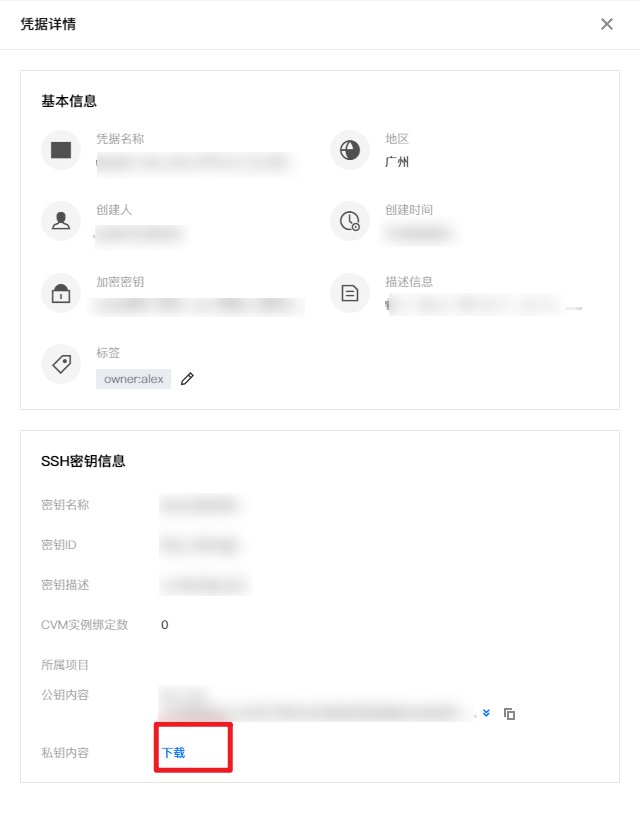Select the owner:alex tag chip
Screen dimensions: 640x831
134,379
